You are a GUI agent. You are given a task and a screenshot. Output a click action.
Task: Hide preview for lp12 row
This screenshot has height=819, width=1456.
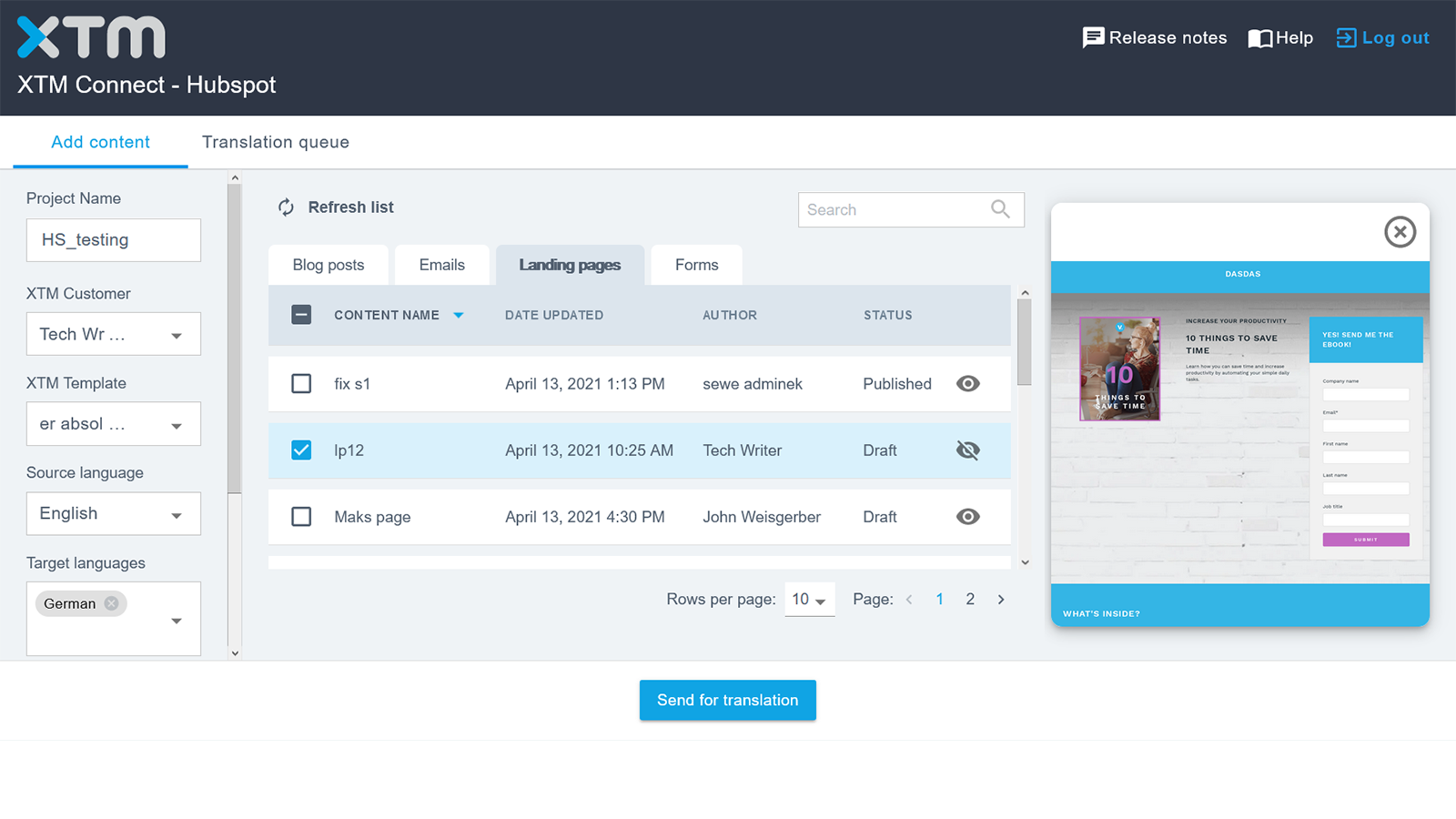point(968,450)
